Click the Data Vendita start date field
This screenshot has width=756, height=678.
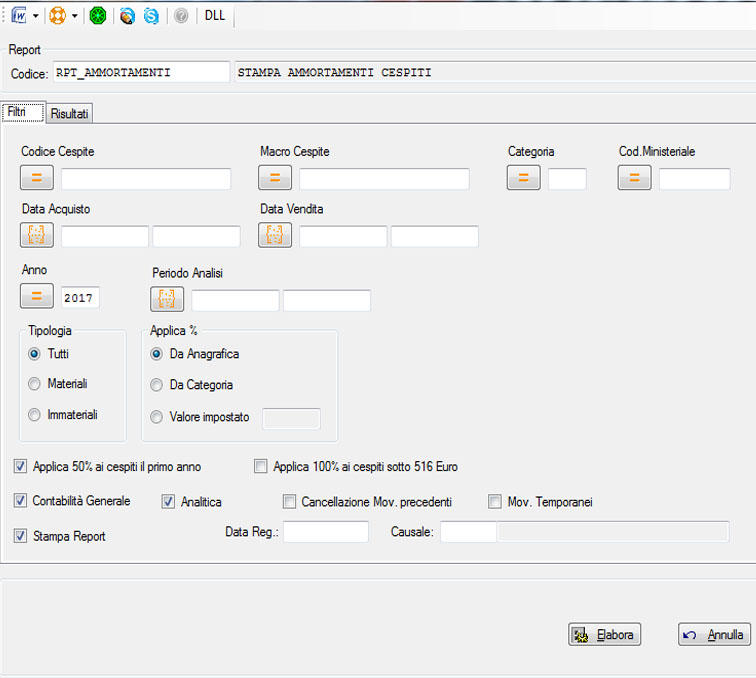(x=343, y=236)
